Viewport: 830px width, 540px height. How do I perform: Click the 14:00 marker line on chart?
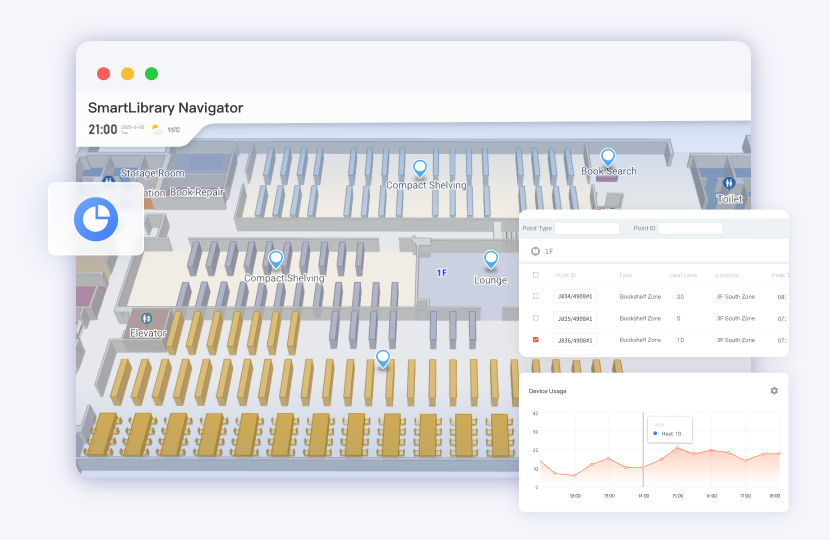(643, 450)
